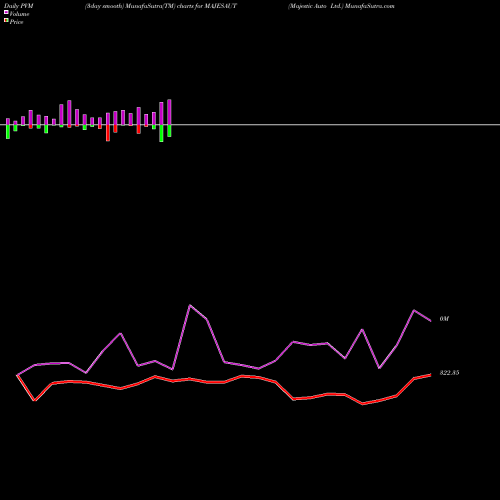Select the 'Volume' legend label
Viewport: 500px width, 500px height.
[19, 14]
